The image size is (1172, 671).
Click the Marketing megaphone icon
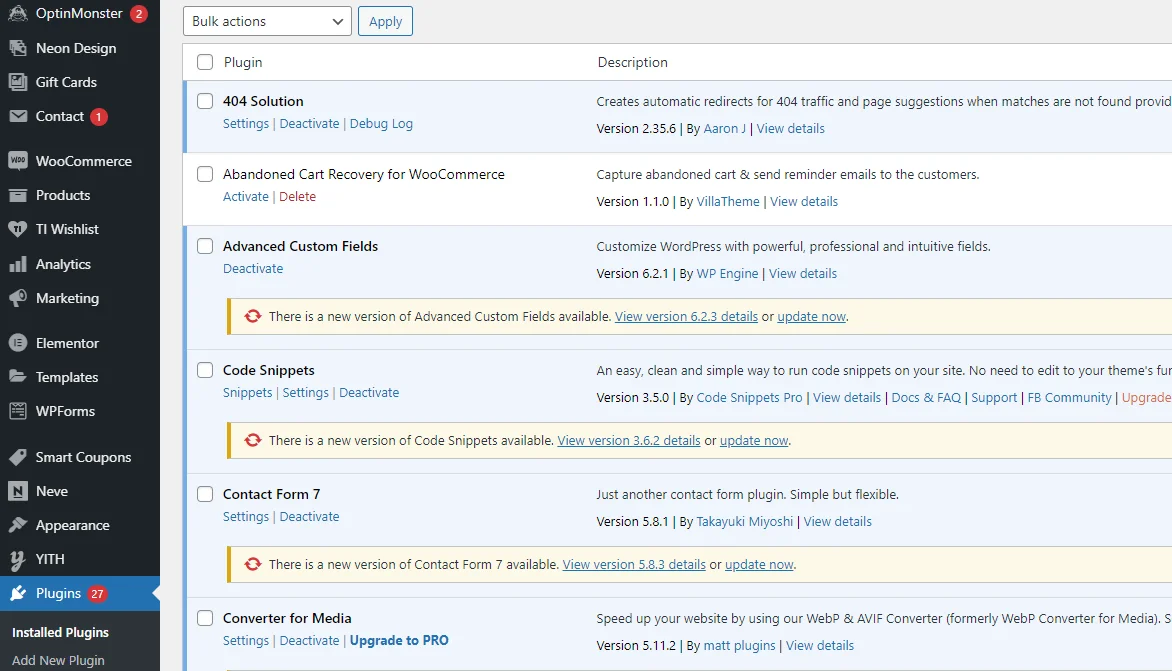point(17,298)
